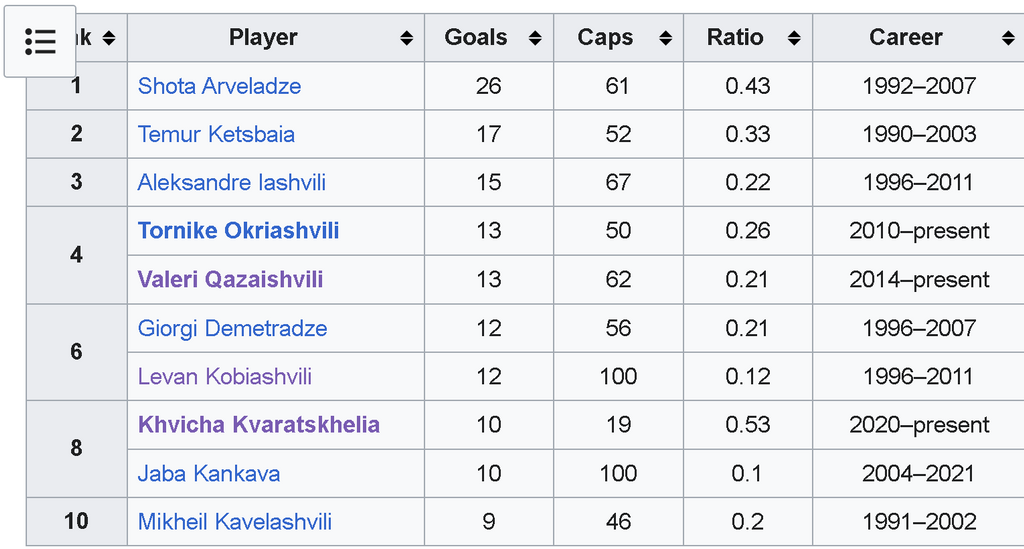Viewport: 1024px width, 549px height.
Task: Open Levan Kobiashvili player link
Action: tap(225, 376)
